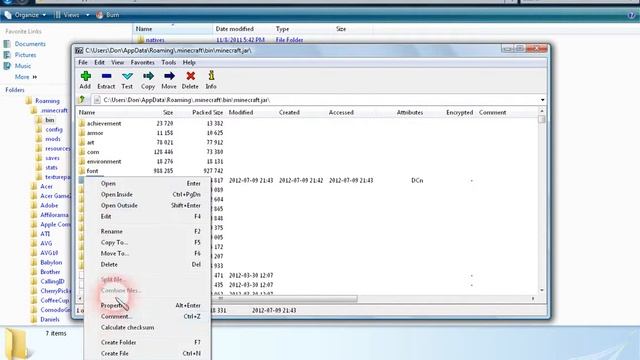Choose Edit in the context menu
Screen dimensions: 640x360
tap(148, 217)
